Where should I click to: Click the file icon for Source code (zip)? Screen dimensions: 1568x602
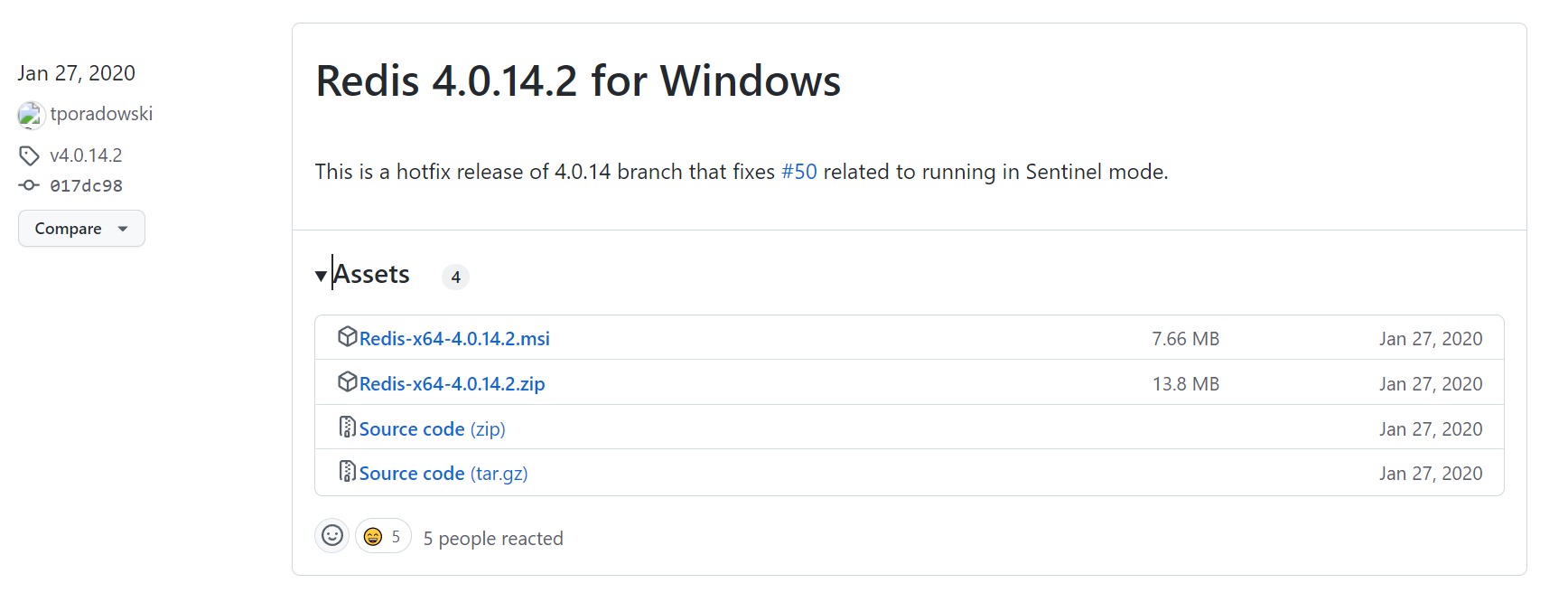348,427
